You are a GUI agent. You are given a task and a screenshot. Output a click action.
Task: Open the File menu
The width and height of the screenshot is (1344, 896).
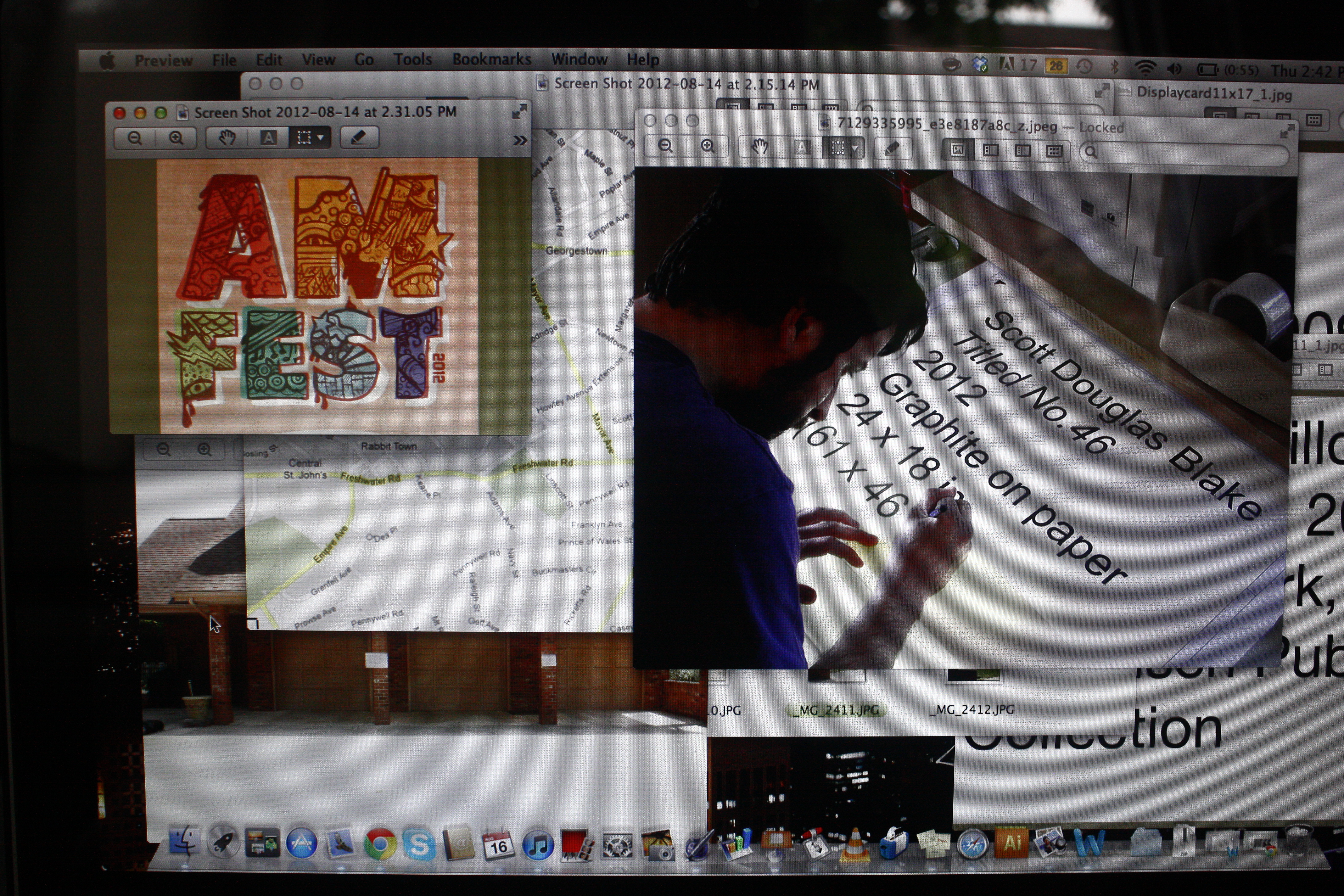224,60
